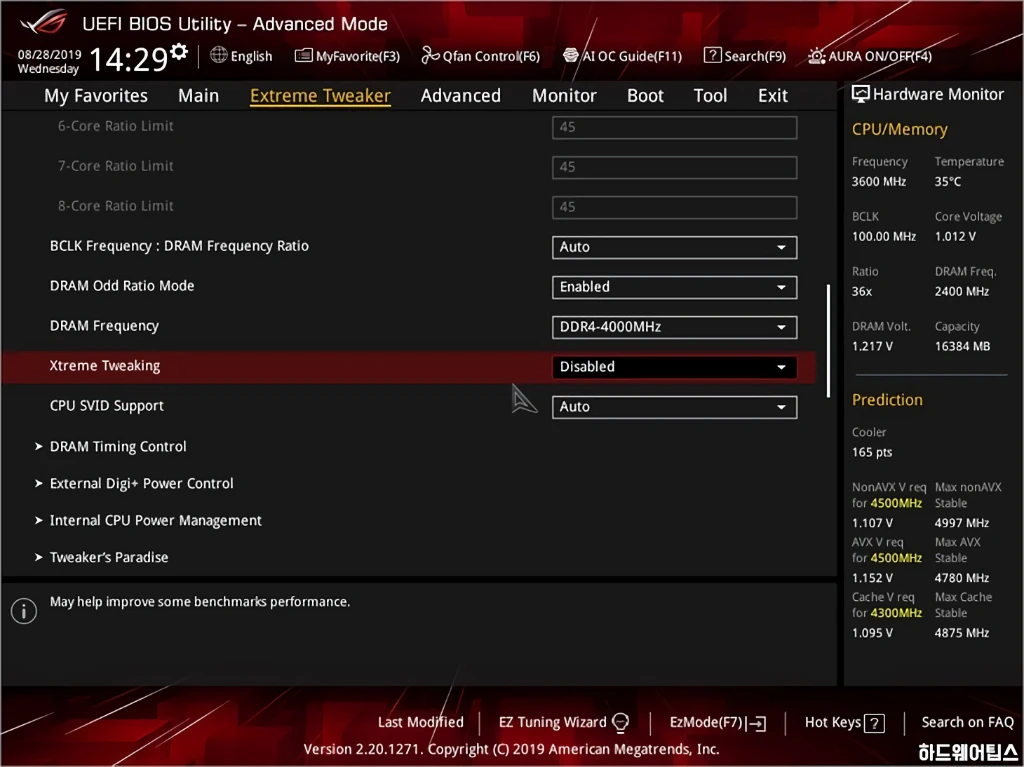
Task: Click the info icon in help area
Action: 24,612
